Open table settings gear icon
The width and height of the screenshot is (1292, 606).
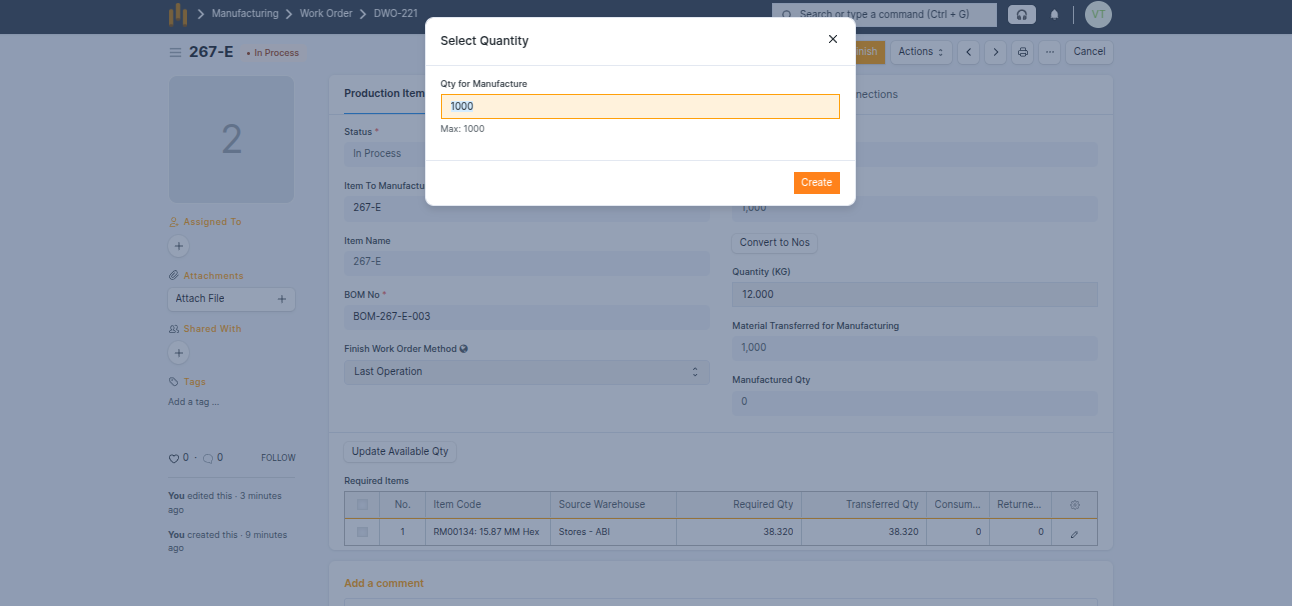[x=1074, y=505]
